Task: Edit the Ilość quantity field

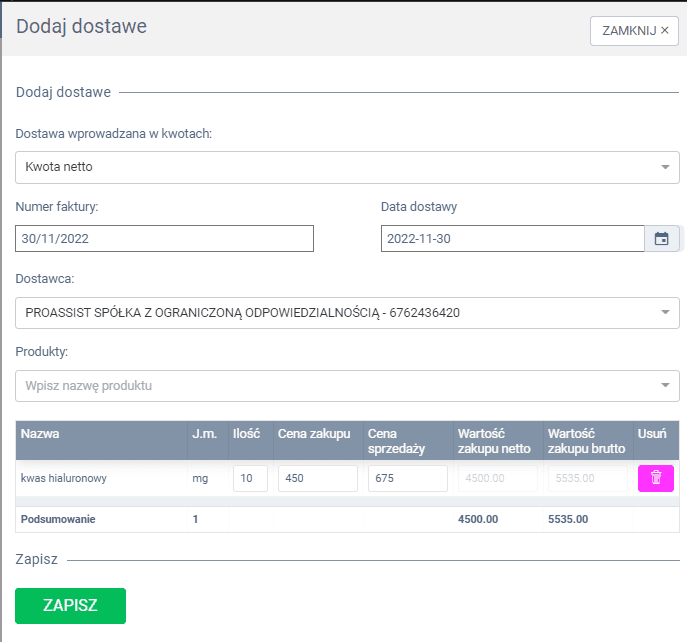Action: tap(250, 478)
